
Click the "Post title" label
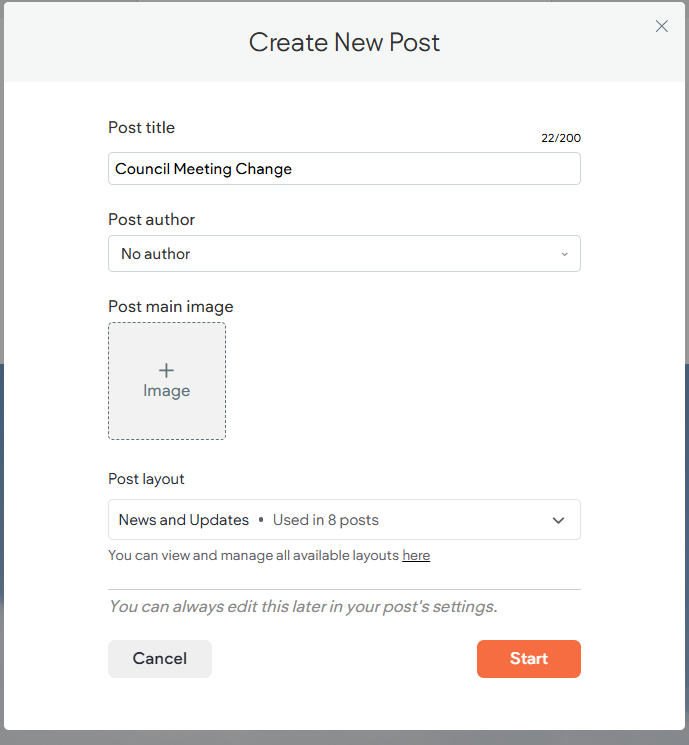coord(141,127)
